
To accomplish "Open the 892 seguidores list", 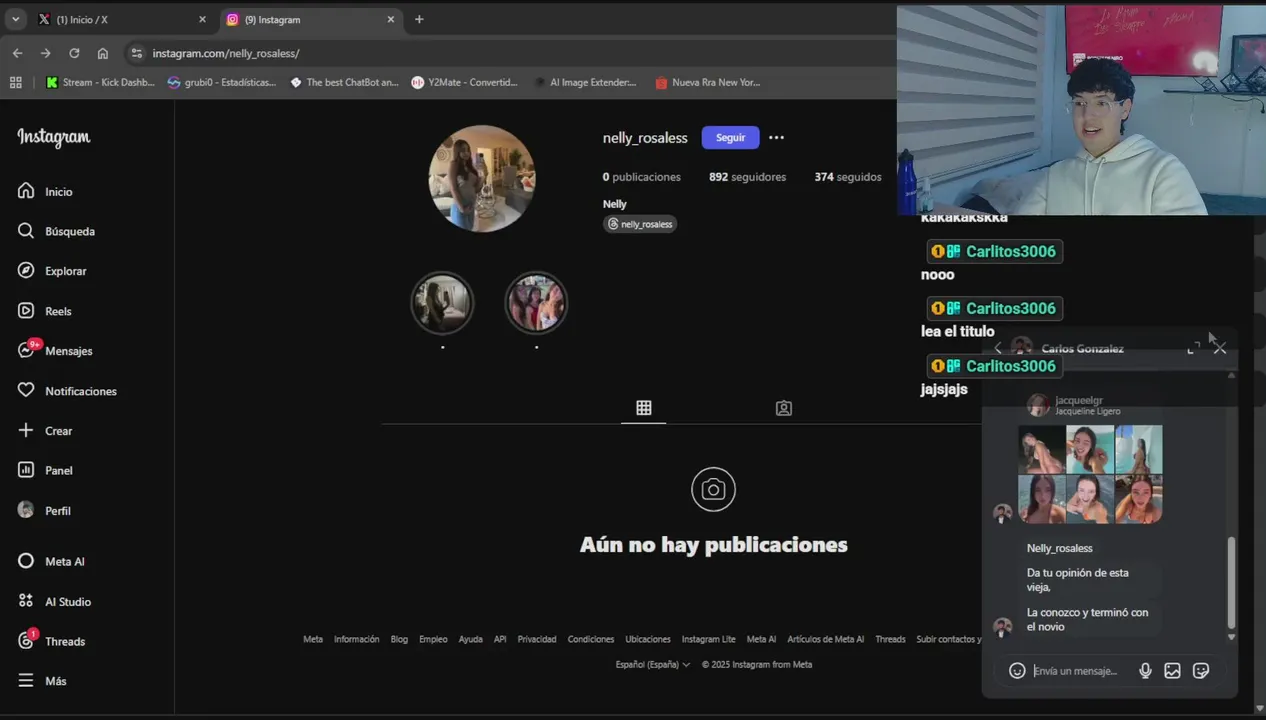I will [x=747, y=177].
